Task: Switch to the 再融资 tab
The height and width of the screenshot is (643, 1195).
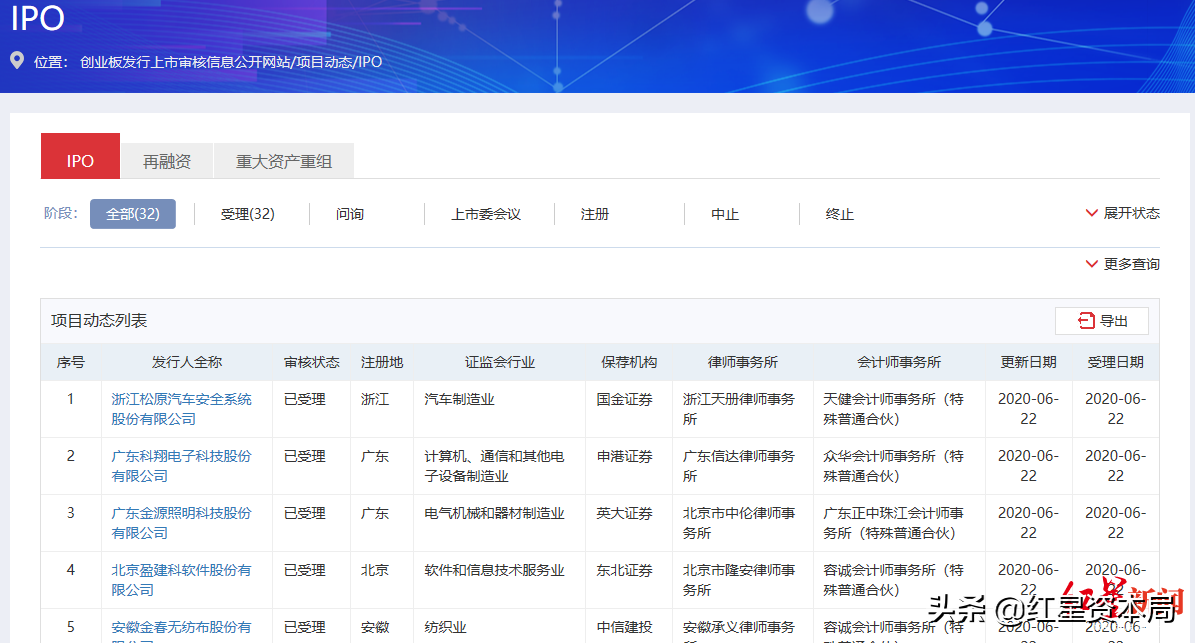Action: [x=167, y=161]
